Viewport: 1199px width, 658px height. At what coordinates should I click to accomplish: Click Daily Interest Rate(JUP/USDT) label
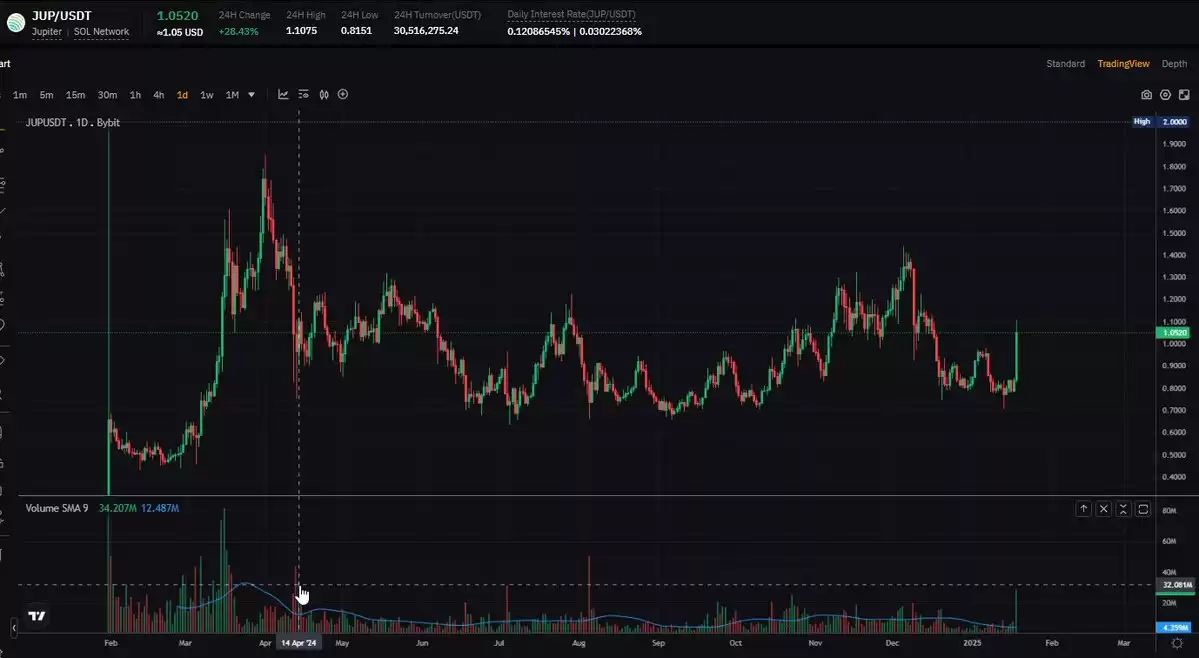pos(571,15)
